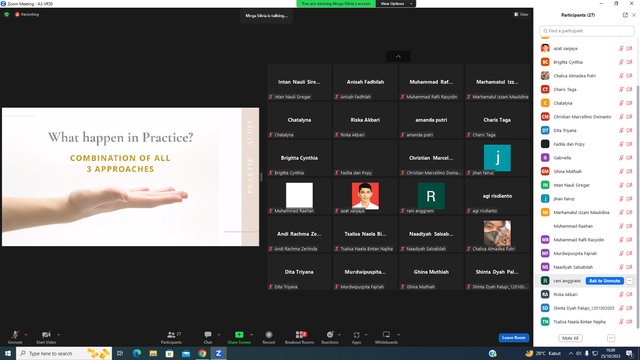Expand video options arrow beside Start Video
This screenshot has height=360, width=640.
pos(58,335)
